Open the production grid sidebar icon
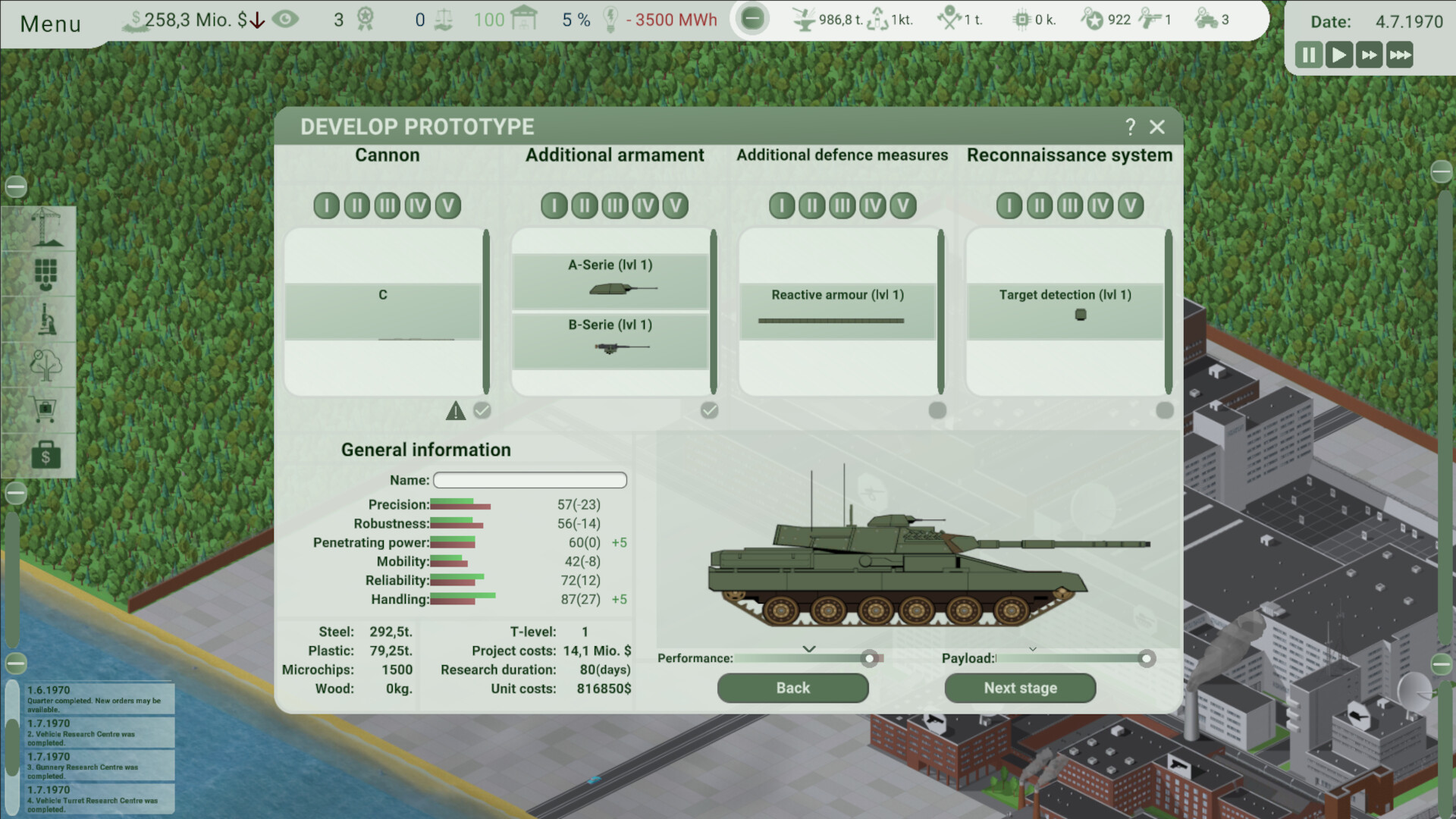1456x819 pixels. click(x=45, y=275)
